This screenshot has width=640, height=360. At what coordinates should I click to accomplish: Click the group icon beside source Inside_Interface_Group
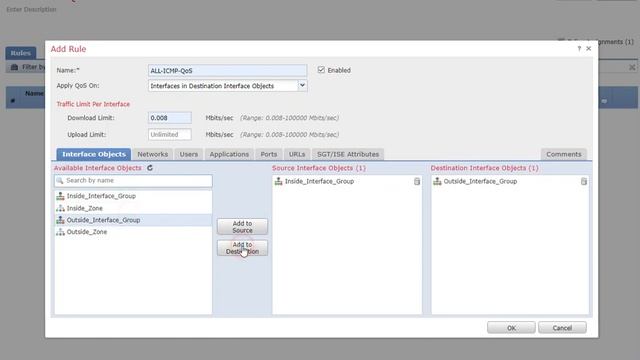pyautogui.click(x=278, y=181)
